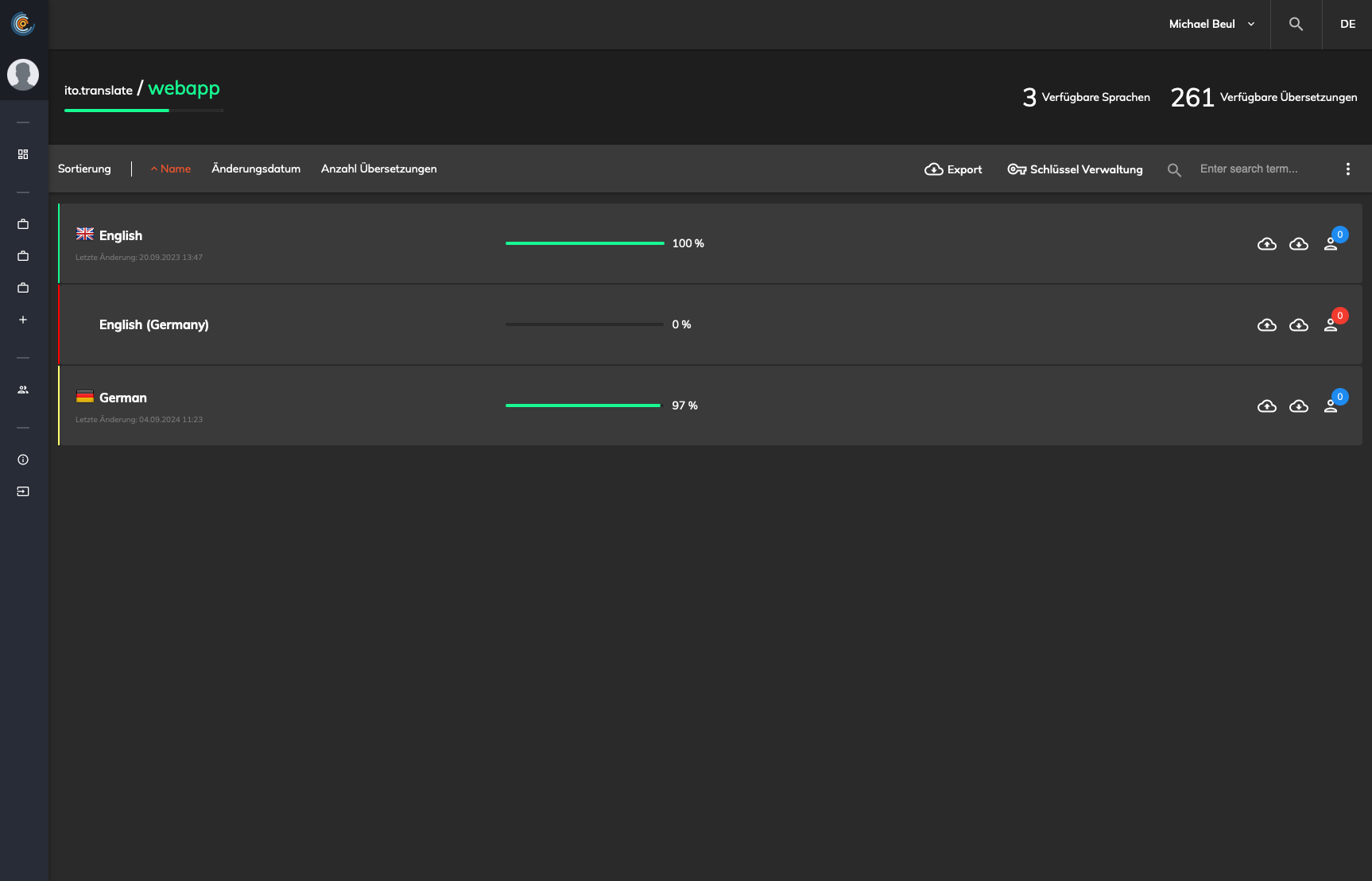1372x881 pixels.
Task: Click the app logo in top-left corner
Action: pos(23,24)
